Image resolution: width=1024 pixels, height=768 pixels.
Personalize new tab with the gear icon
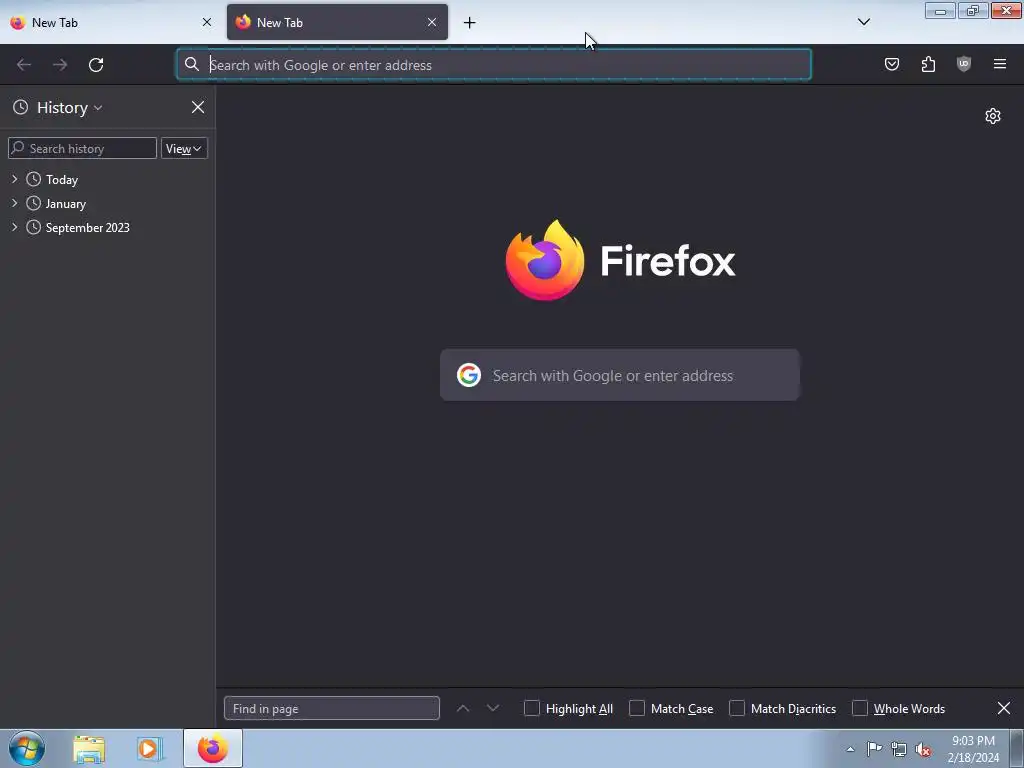click(993, 116)
